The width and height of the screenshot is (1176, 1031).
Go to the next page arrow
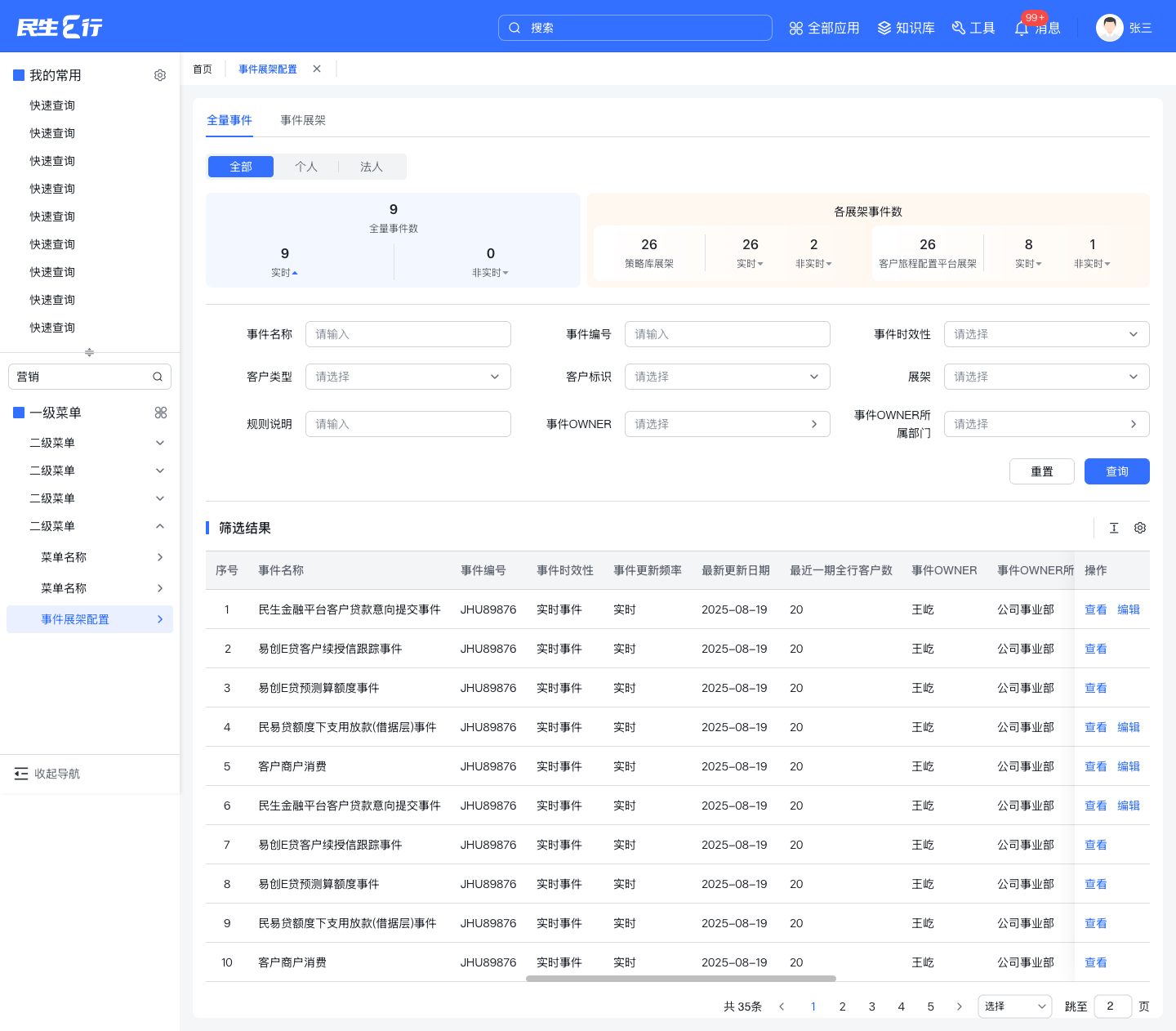pos(960,1006)
